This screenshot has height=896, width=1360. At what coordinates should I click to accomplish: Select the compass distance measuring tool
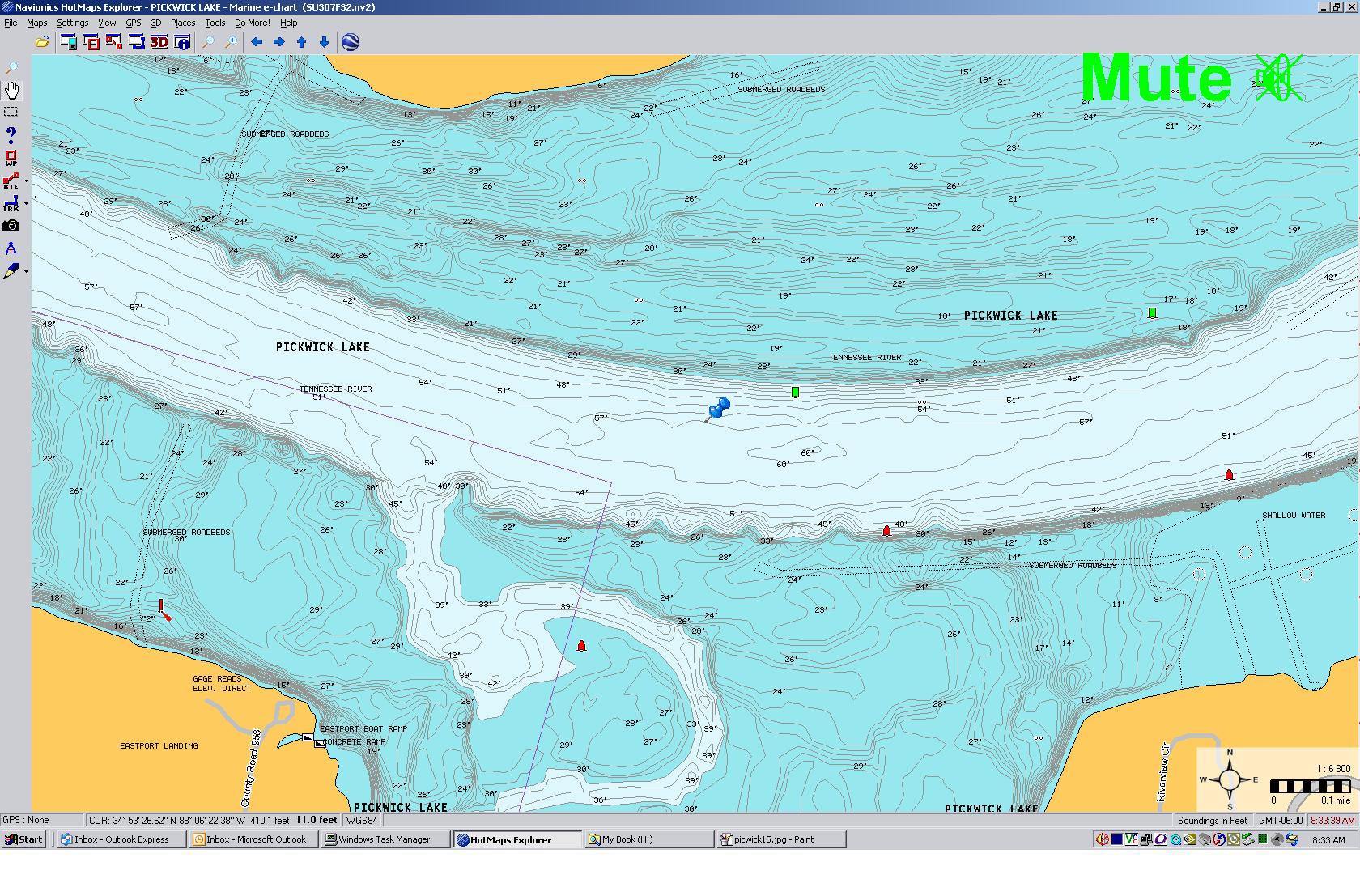coord(11,249)
